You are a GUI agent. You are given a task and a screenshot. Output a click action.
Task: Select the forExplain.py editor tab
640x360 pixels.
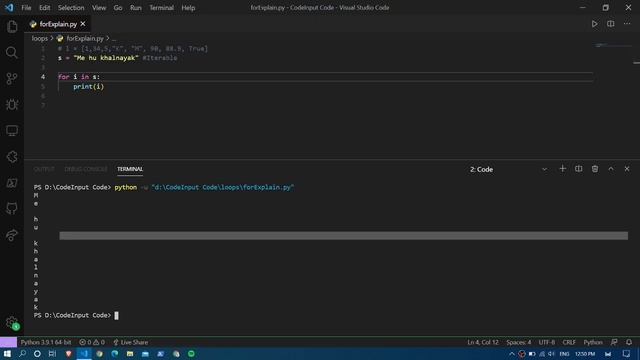click(58, 24)
